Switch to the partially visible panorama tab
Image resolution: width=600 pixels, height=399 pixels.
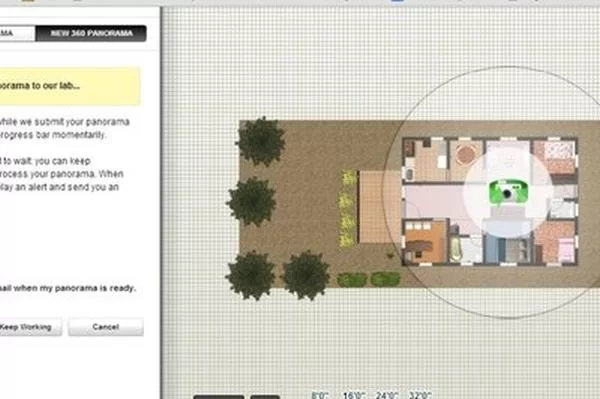(x=17, y=33)
